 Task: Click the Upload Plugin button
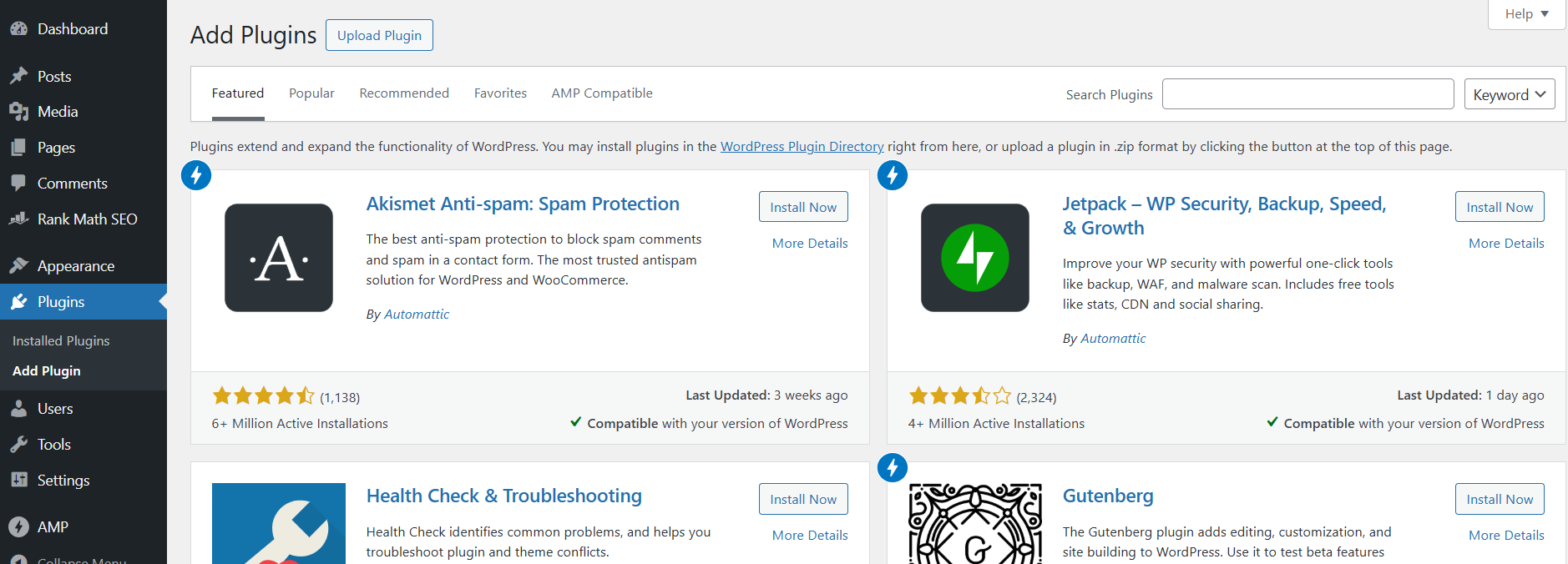(x=379, y=35)
